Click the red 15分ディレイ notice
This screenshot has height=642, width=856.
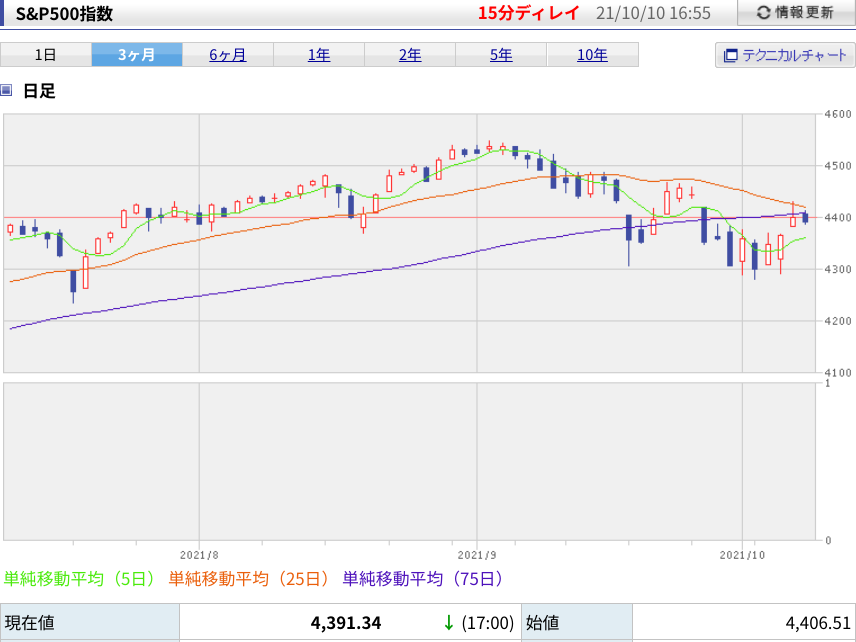point(528,13)
